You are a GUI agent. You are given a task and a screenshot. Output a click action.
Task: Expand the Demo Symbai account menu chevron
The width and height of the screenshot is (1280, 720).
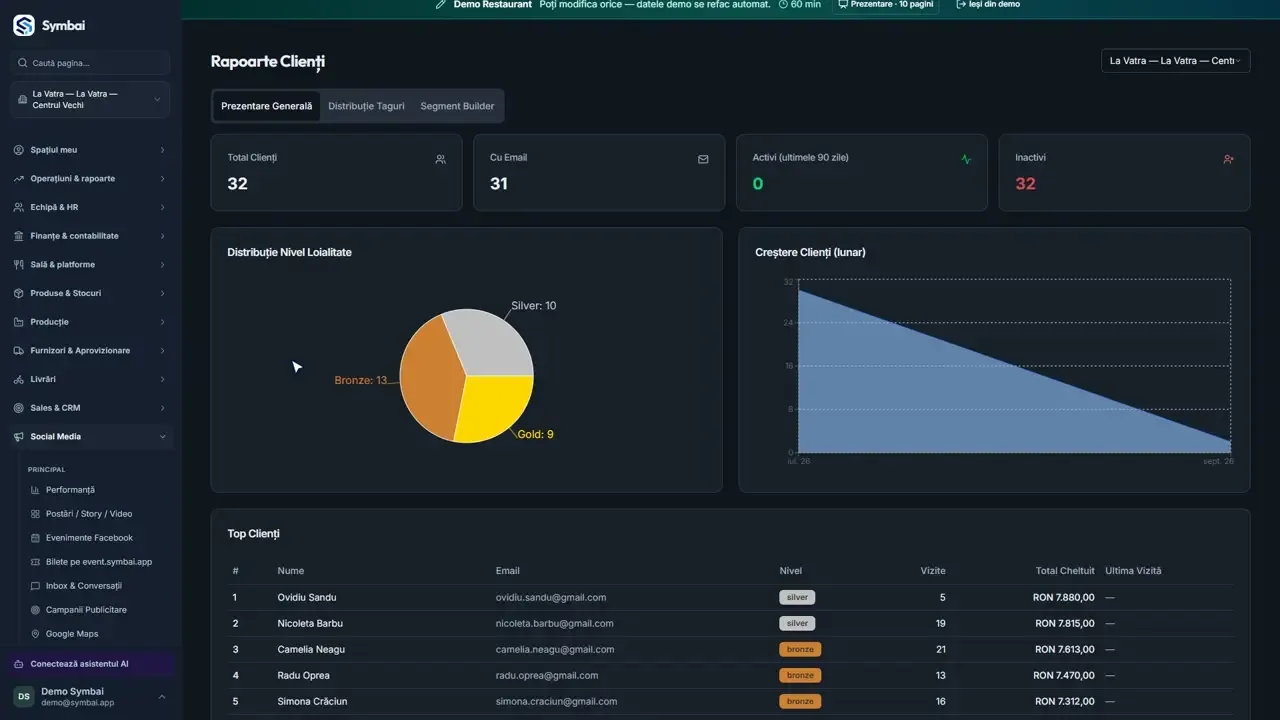click(x=162, y=697)
